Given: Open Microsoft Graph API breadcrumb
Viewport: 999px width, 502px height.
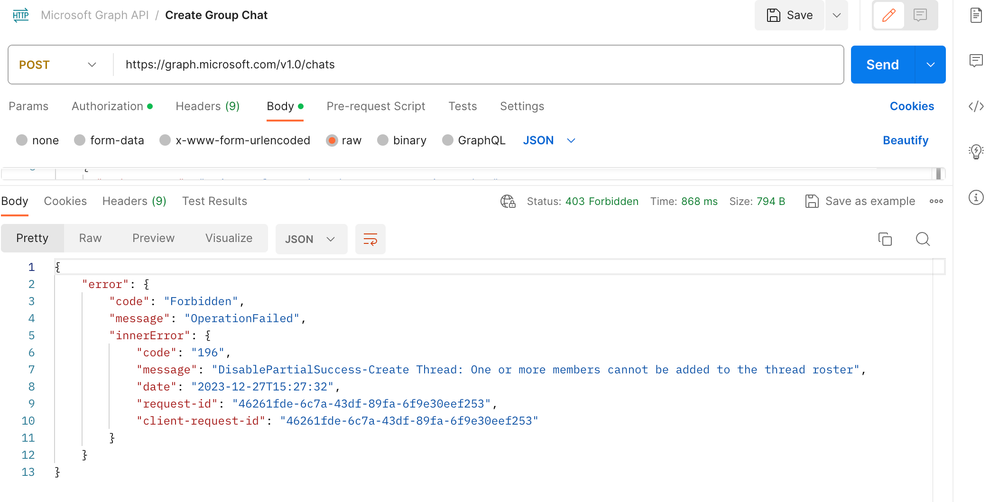Looking at the screenshot, I should pos(95,15).
